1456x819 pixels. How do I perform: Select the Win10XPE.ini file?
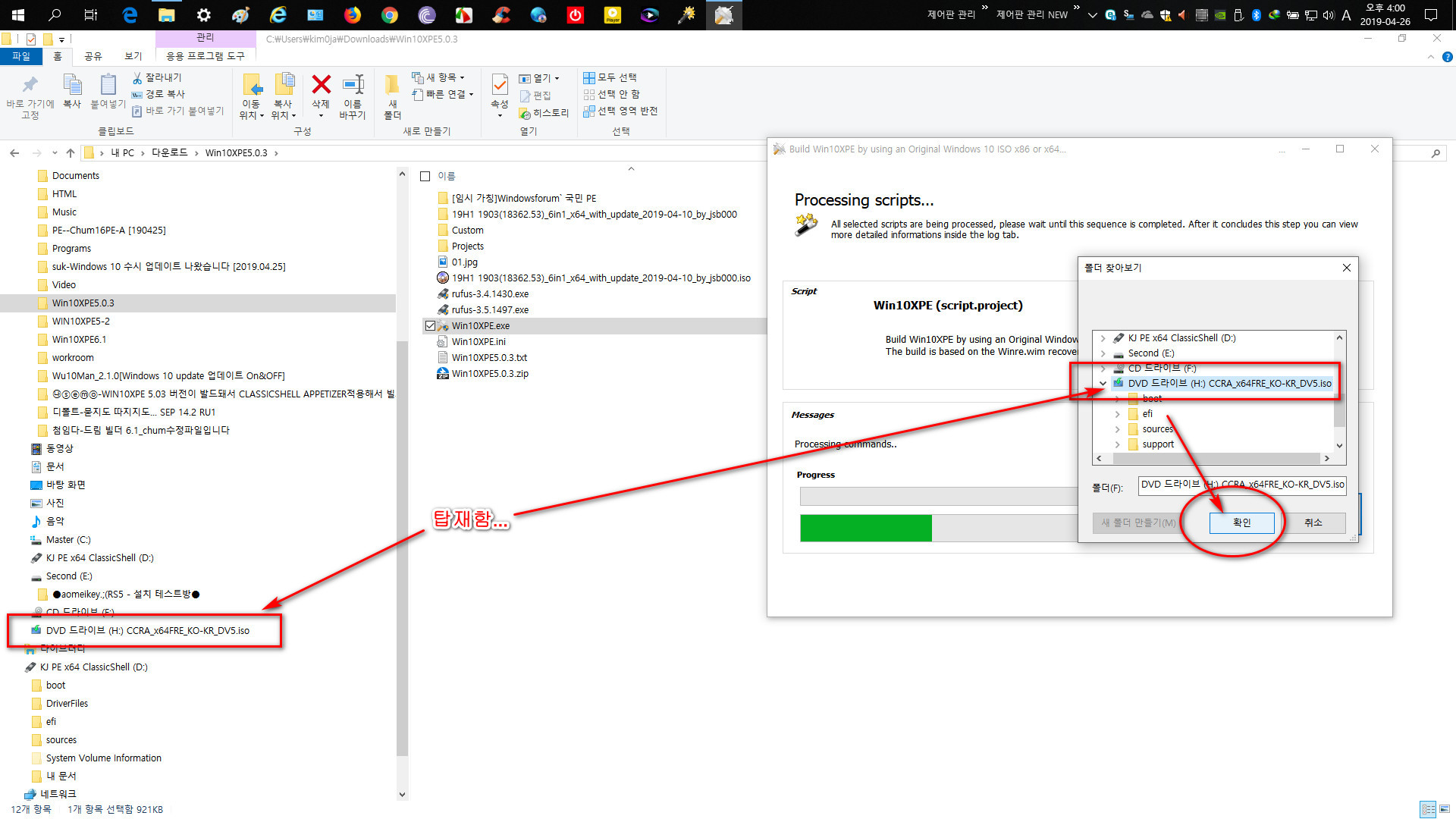pos(479,341)
